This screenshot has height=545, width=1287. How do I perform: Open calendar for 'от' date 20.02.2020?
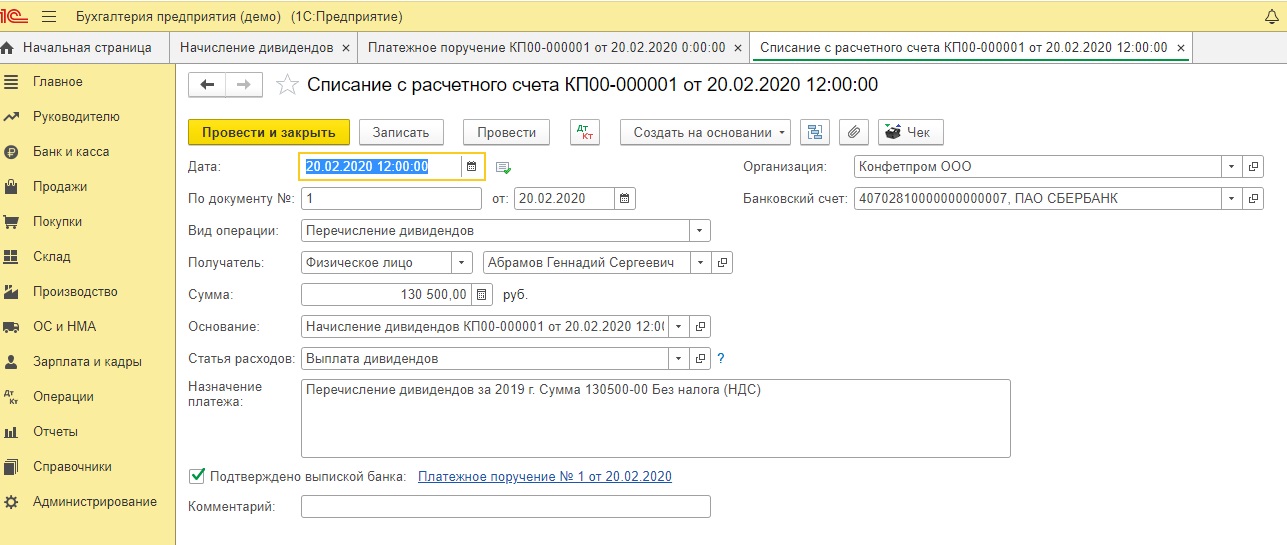(625, 199)
